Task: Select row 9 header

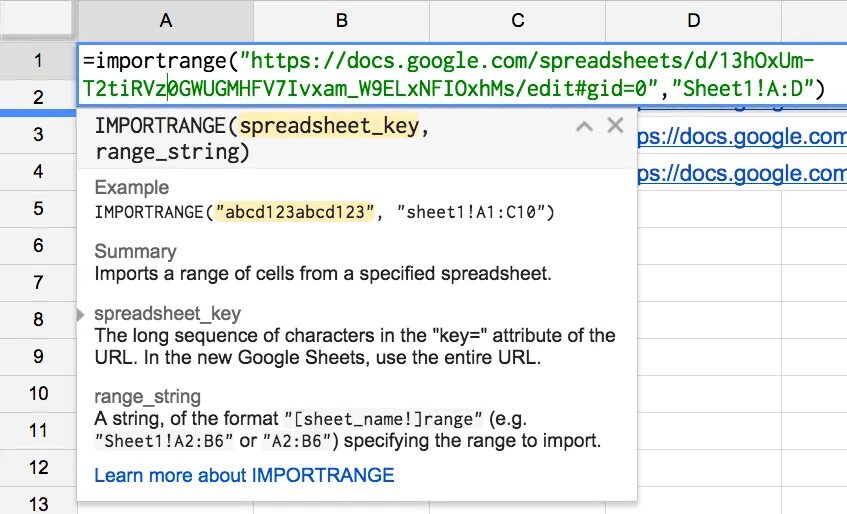Action: coord(38,356)
